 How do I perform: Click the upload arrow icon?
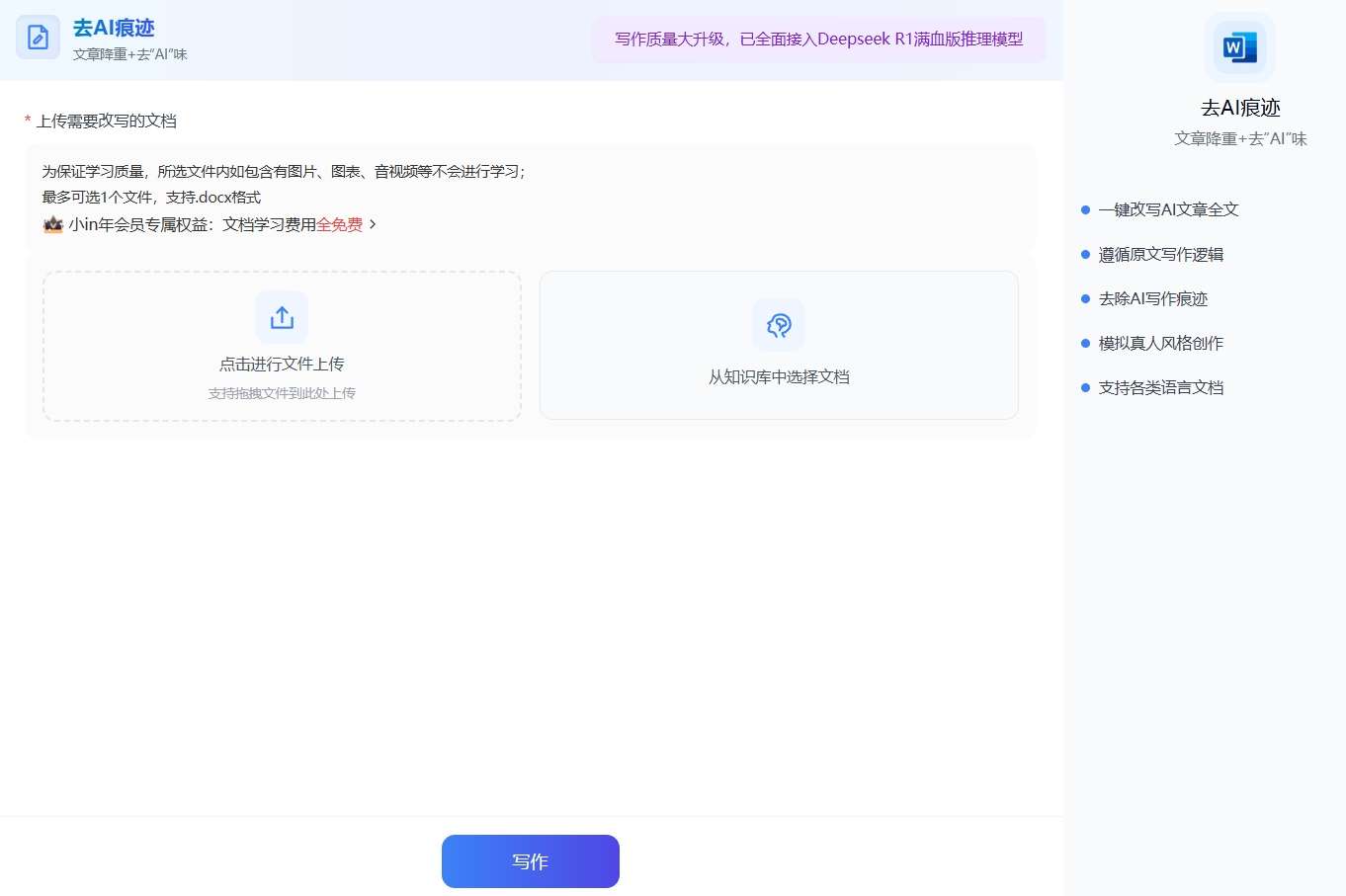pos(282,317)
